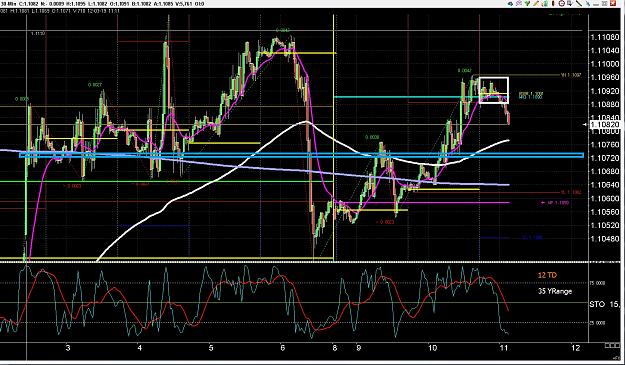Click the orange '12 TD' indicator label
Viewport: 625px width, 365px height.
click(547, 275)
